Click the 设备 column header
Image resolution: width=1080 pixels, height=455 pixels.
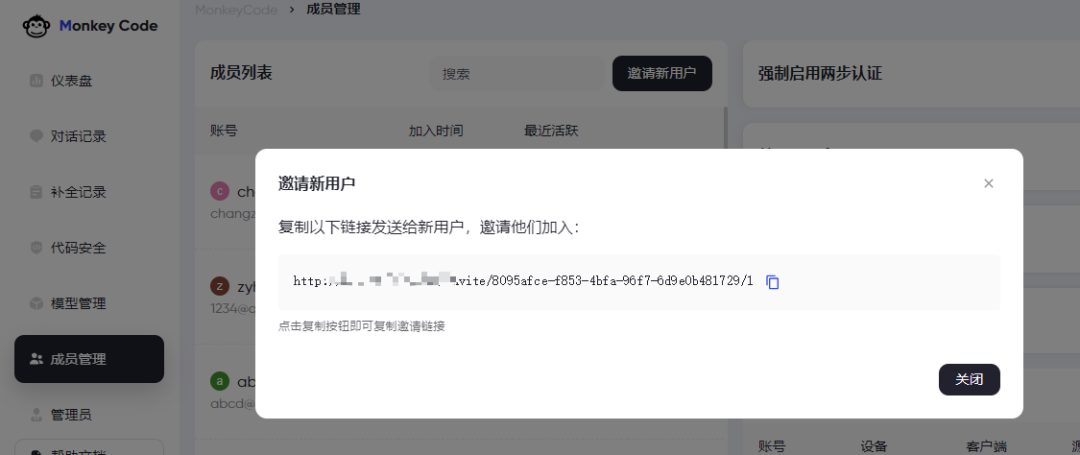pos(874,447)
